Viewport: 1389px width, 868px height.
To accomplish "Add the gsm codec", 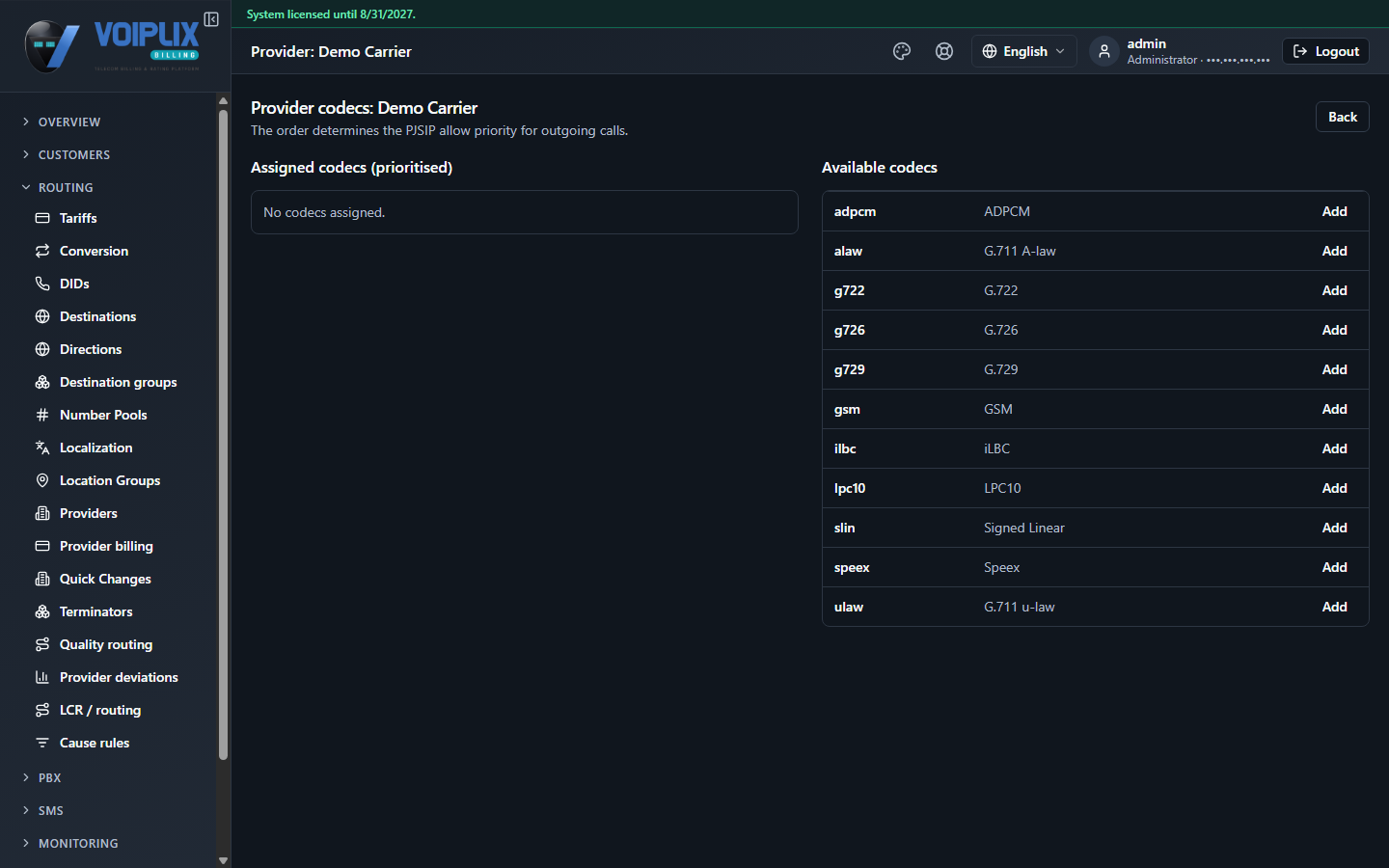I will coord(1334,409).
